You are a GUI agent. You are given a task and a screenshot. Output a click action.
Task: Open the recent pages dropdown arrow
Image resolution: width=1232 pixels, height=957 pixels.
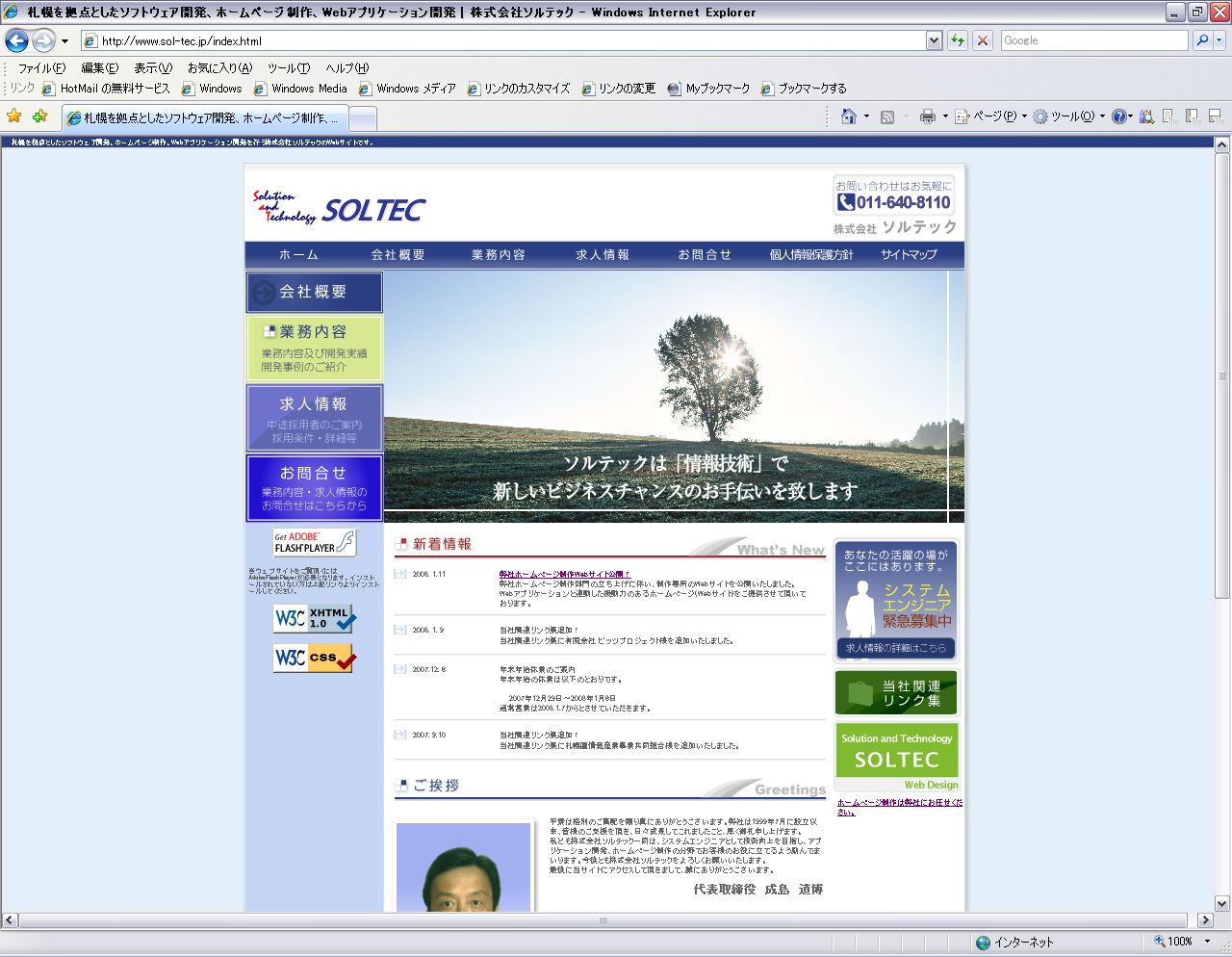tap(64, 41)
